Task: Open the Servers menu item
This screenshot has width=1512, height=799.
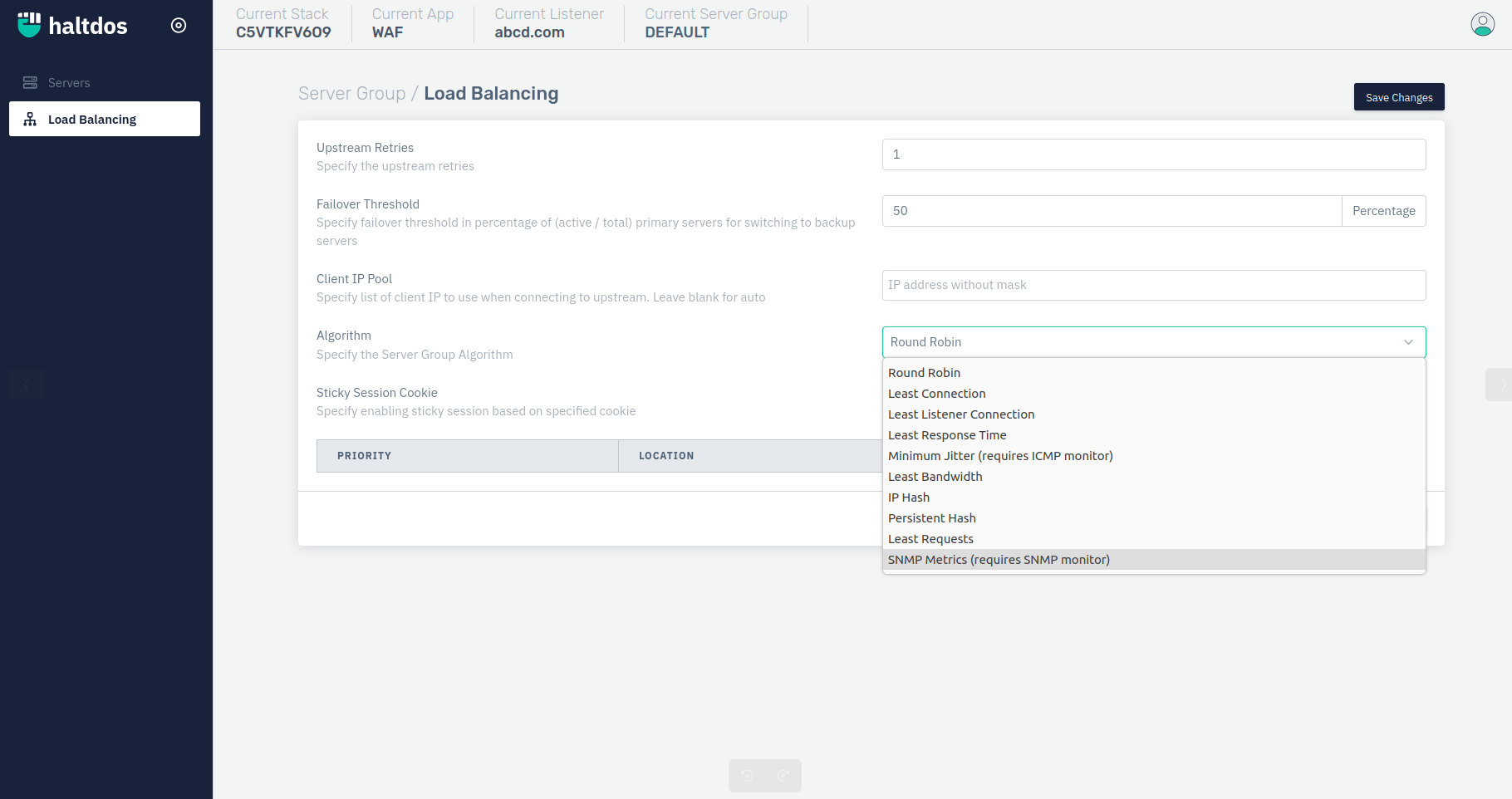Action: coord(105,82)
